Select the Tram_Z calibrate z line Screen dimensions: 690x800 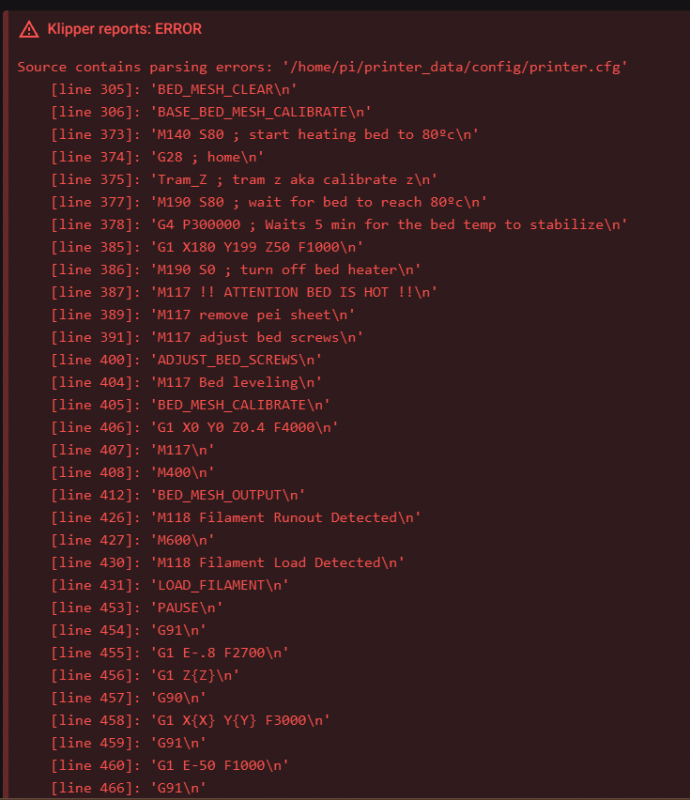(x=244, y=179)
